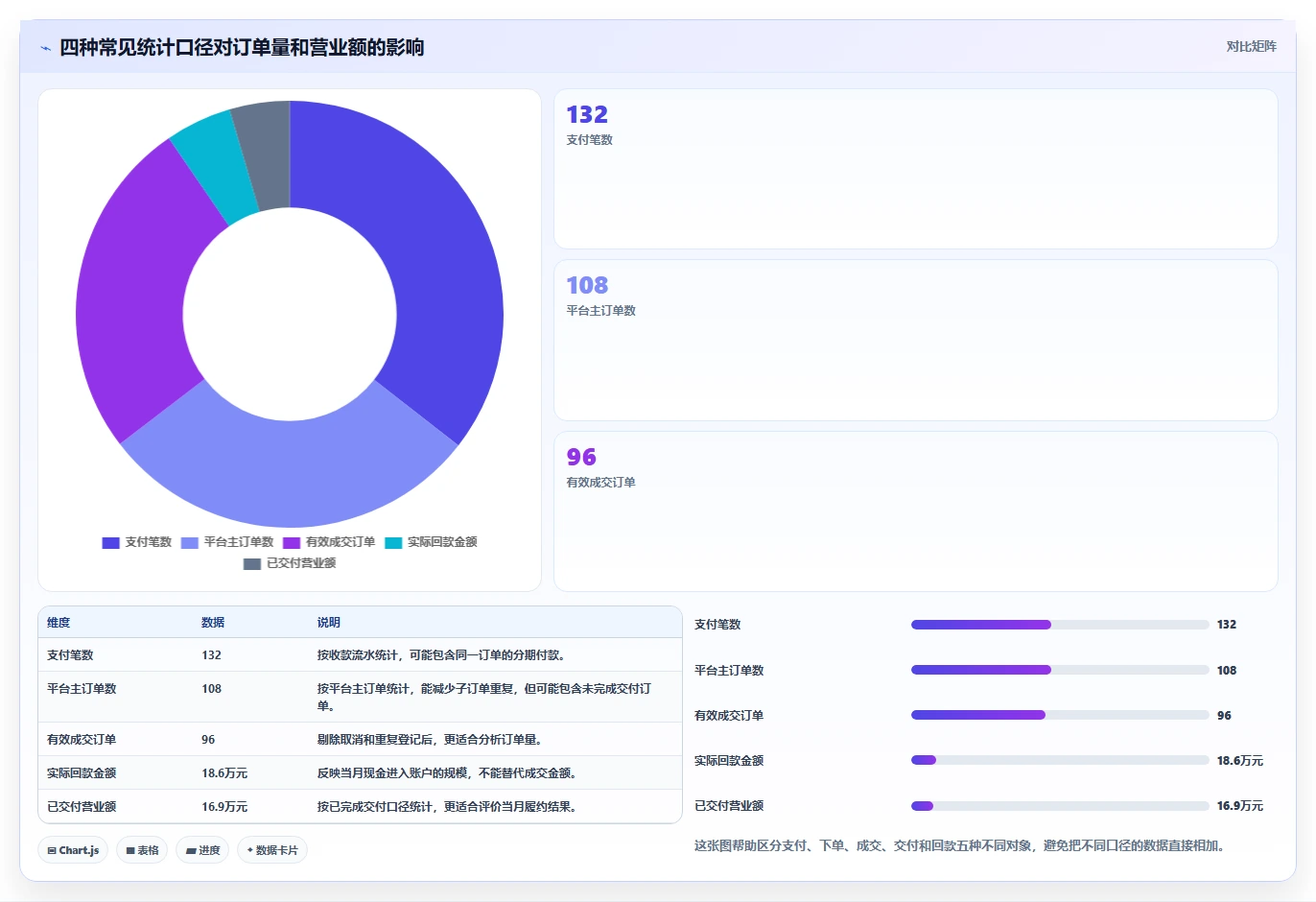Click the 进度 tag chip
Viewport: 1316px width, 902px height.
pyautogui.click(x=202, y=850)
